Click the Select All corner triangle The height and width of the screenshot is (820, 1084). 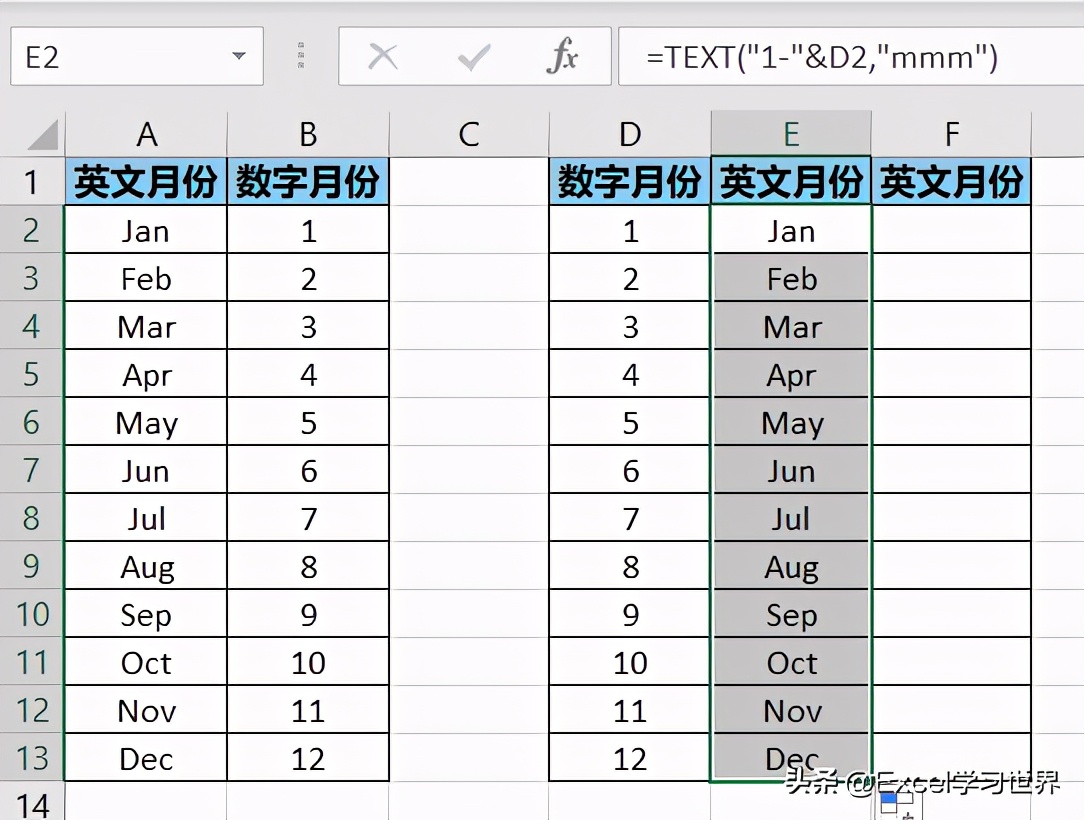[x=42, y=134]
